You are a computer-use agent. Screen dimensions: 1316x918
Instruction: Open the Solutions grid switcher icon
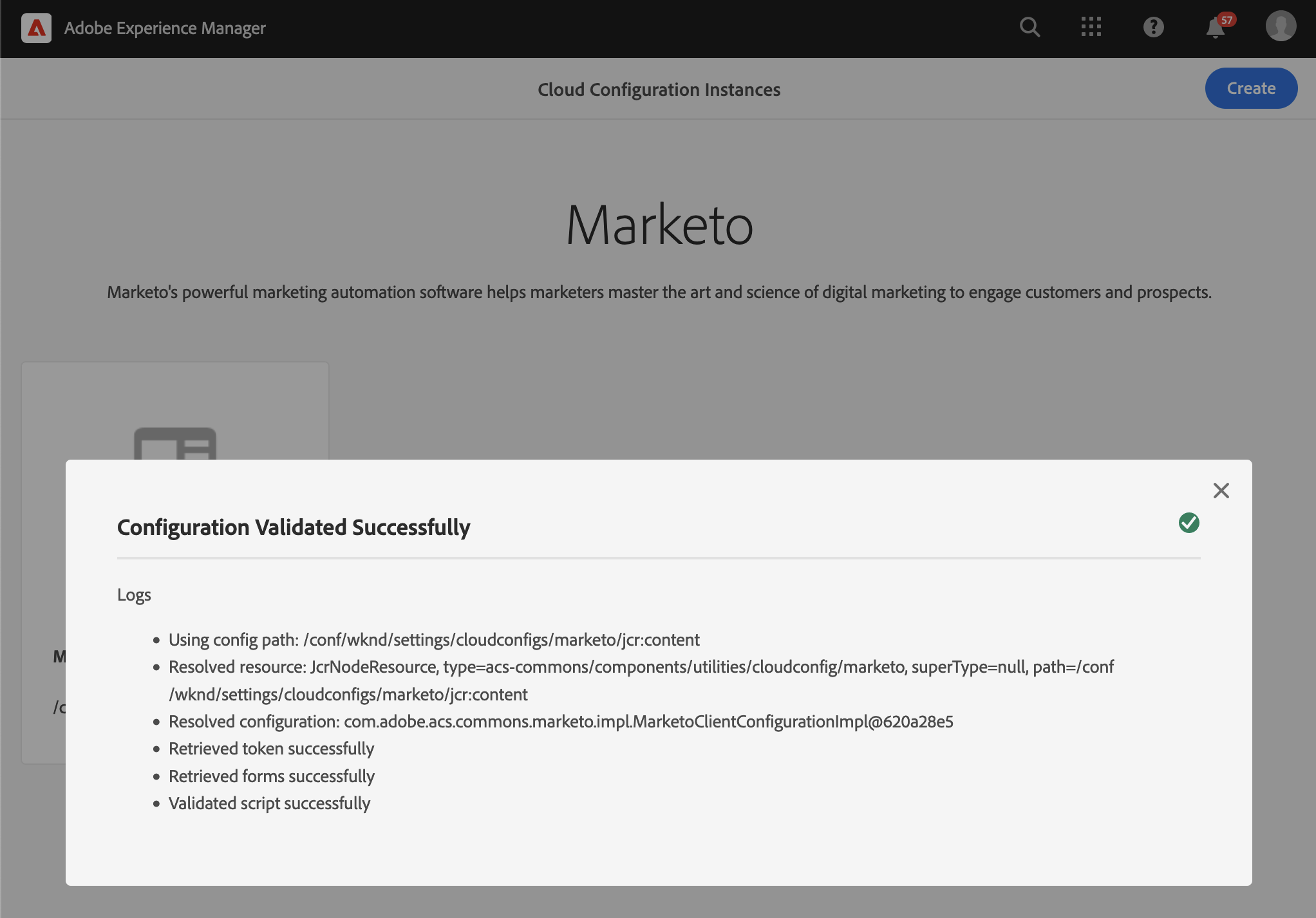[x=1091, y=28]
